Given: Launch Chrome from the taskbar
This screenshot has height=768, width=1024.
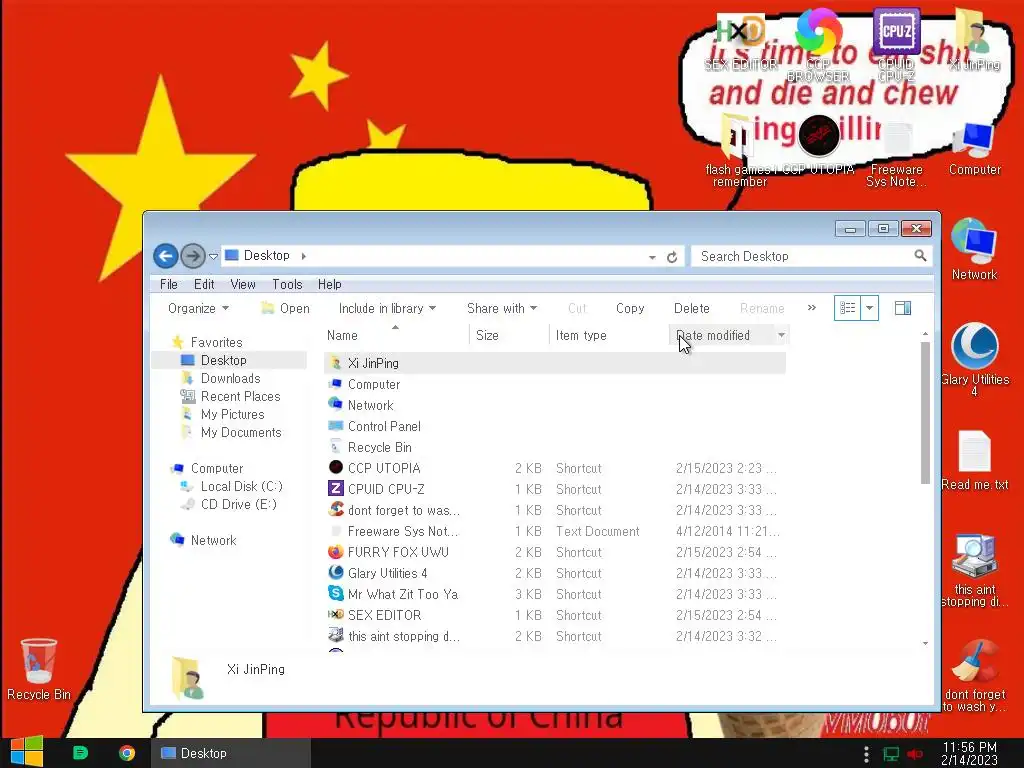Looking at the screenshot, I should point(127,753).
